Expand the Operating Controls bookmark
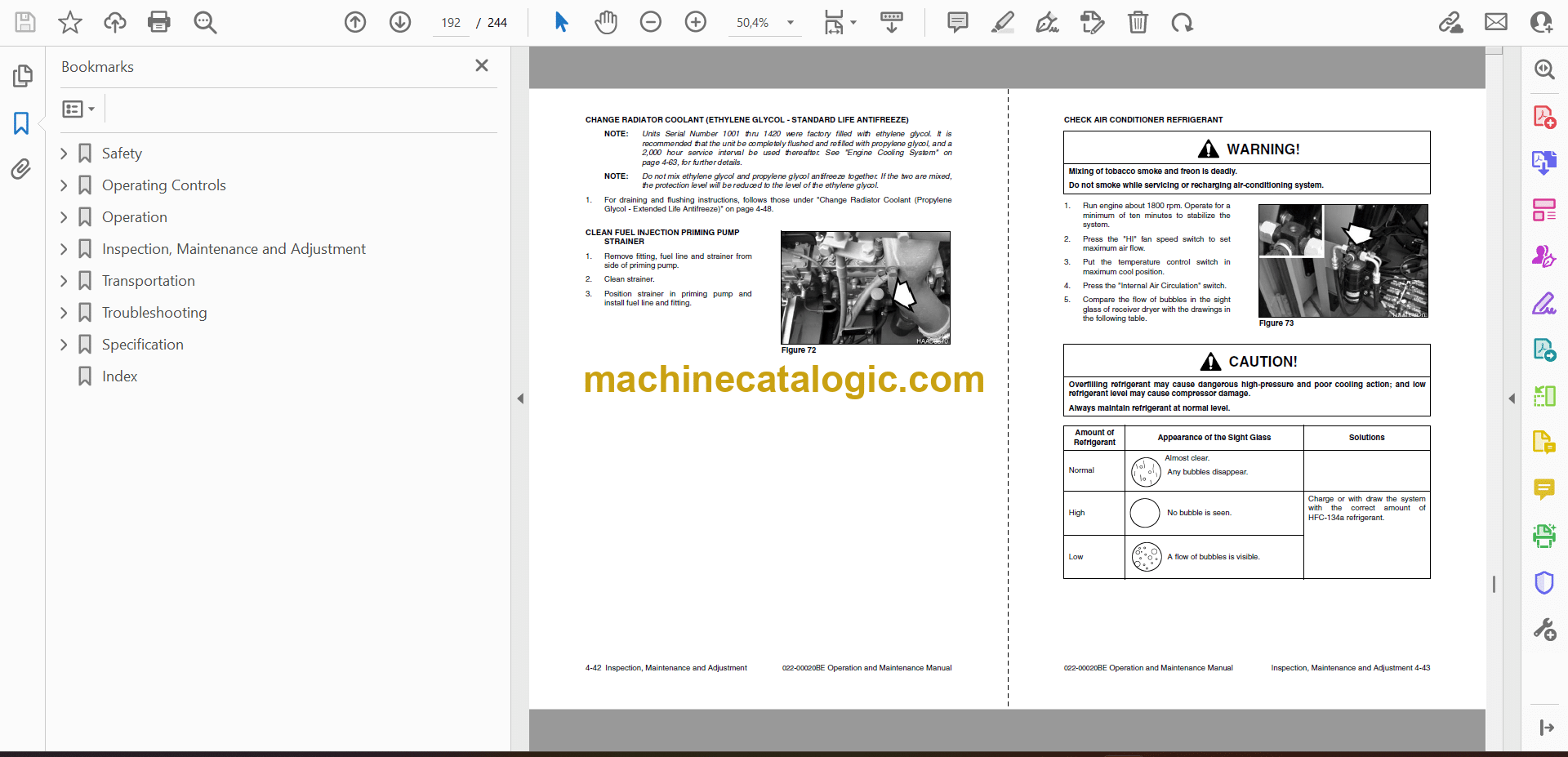 (64, 185)
